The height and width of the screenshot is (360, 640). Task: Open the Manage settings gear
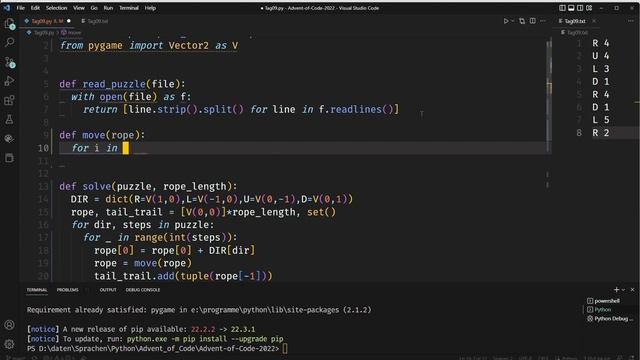coord(9,344)
